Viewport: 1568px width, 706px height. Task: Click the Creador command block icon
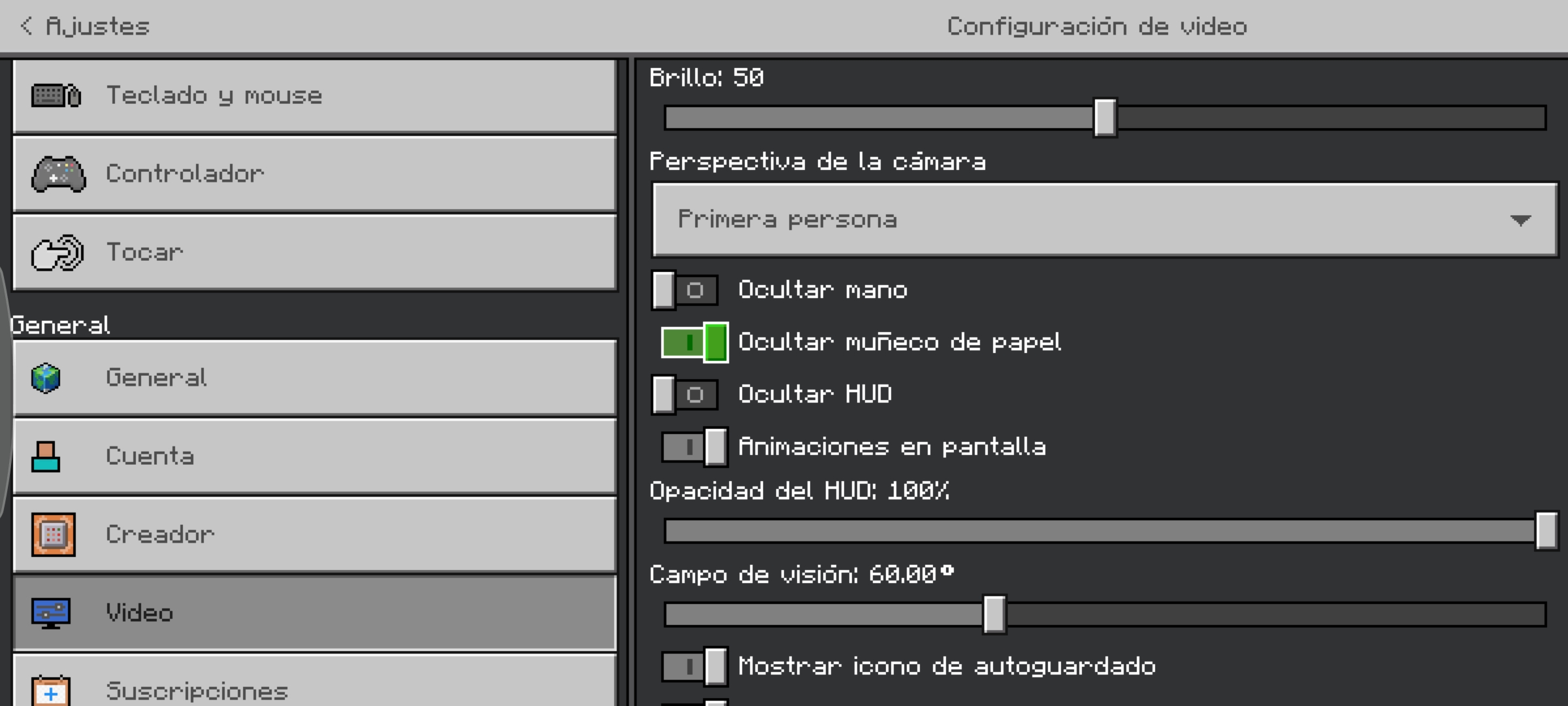click(54, 535)
